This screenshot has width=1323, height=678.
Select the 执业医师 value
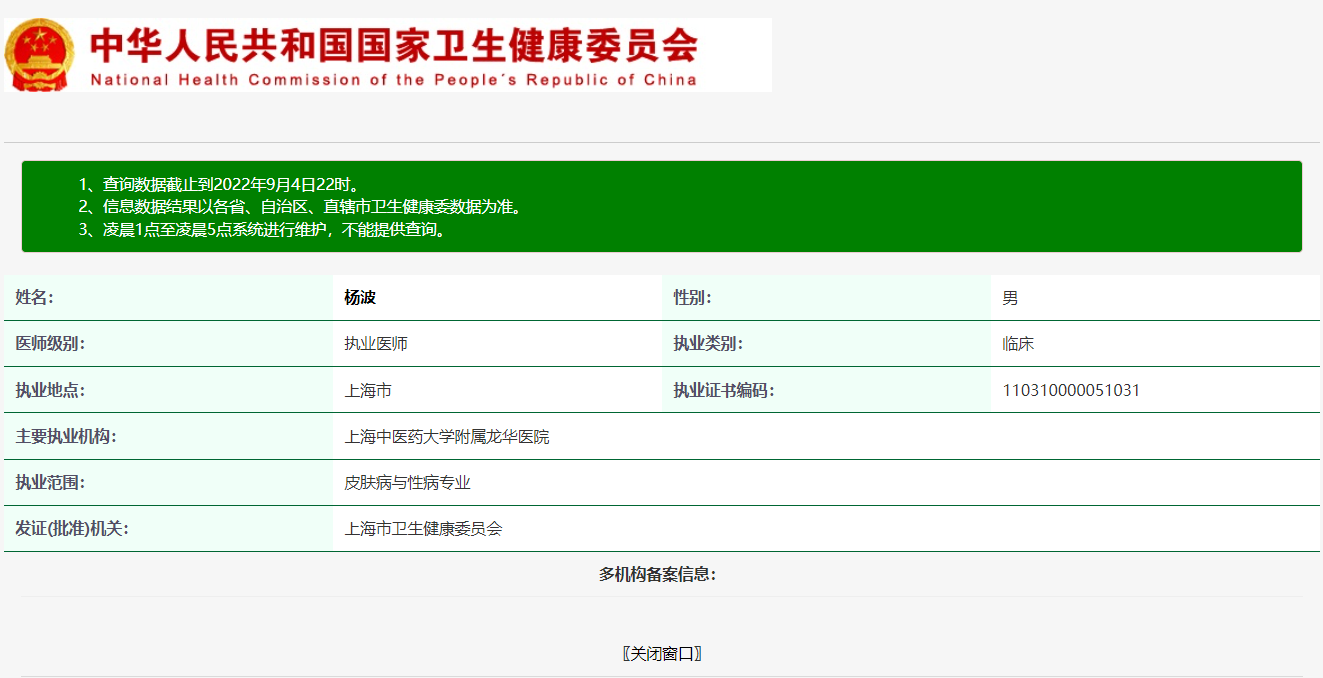tap(376, 344)
